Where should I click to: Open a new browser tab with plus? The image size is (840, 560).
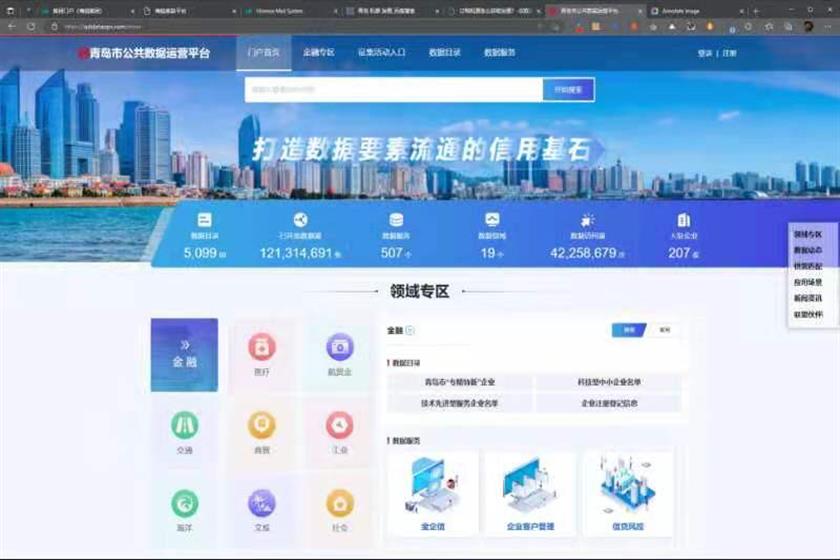click(756, 11)
